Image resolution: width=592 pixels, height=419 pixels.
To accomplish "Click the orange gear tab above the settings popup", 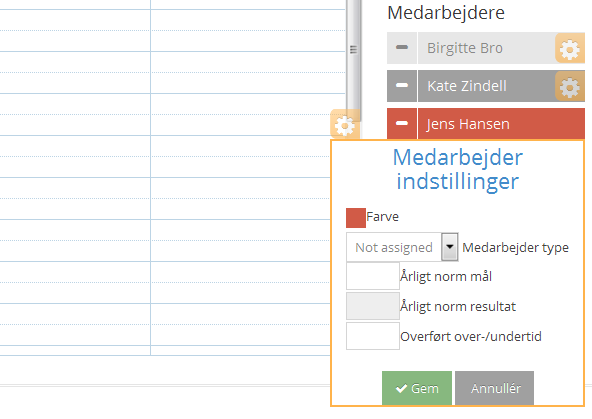I will point(345,125).
